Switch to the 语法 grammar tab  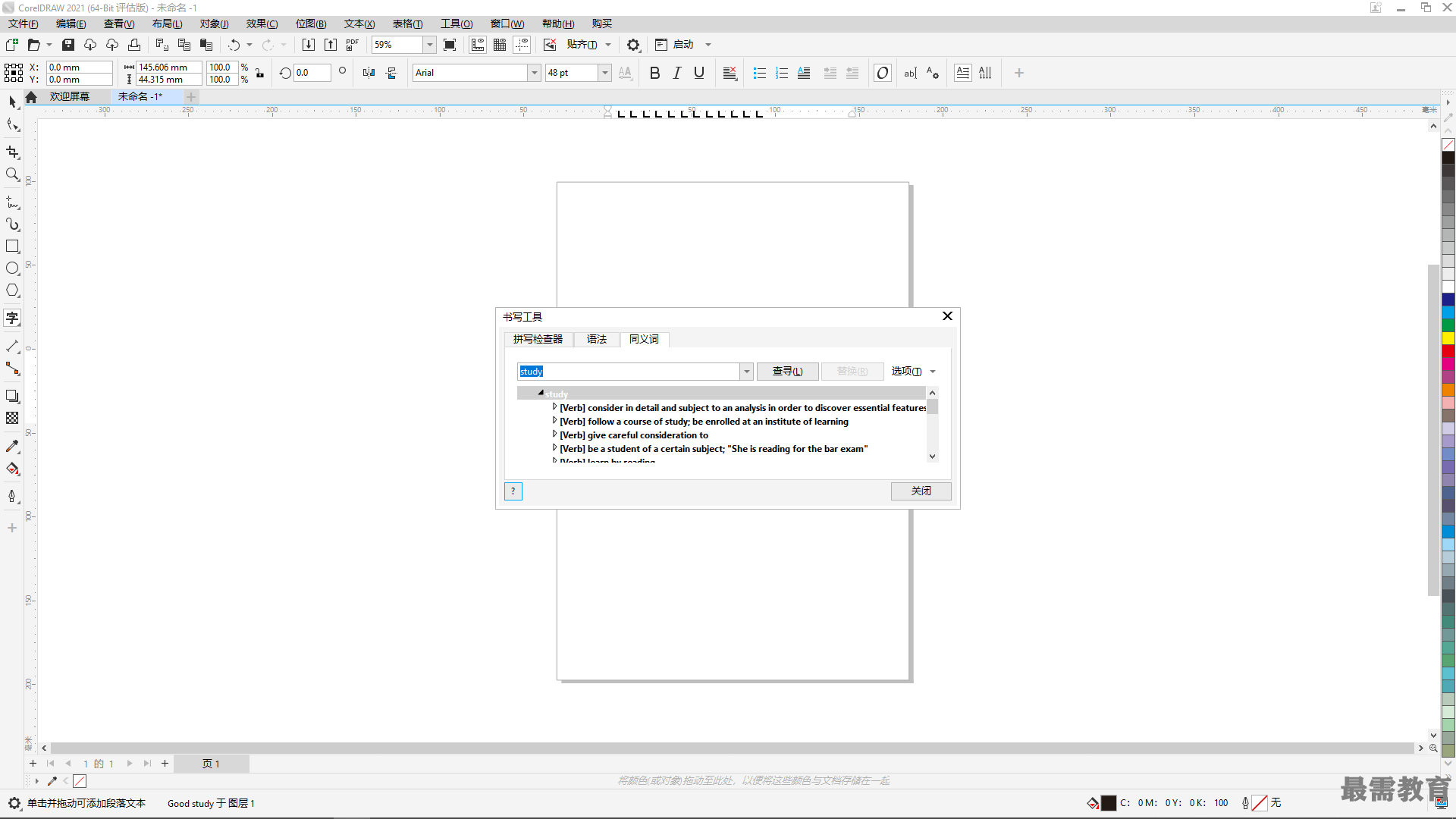[x=597, y=339]
